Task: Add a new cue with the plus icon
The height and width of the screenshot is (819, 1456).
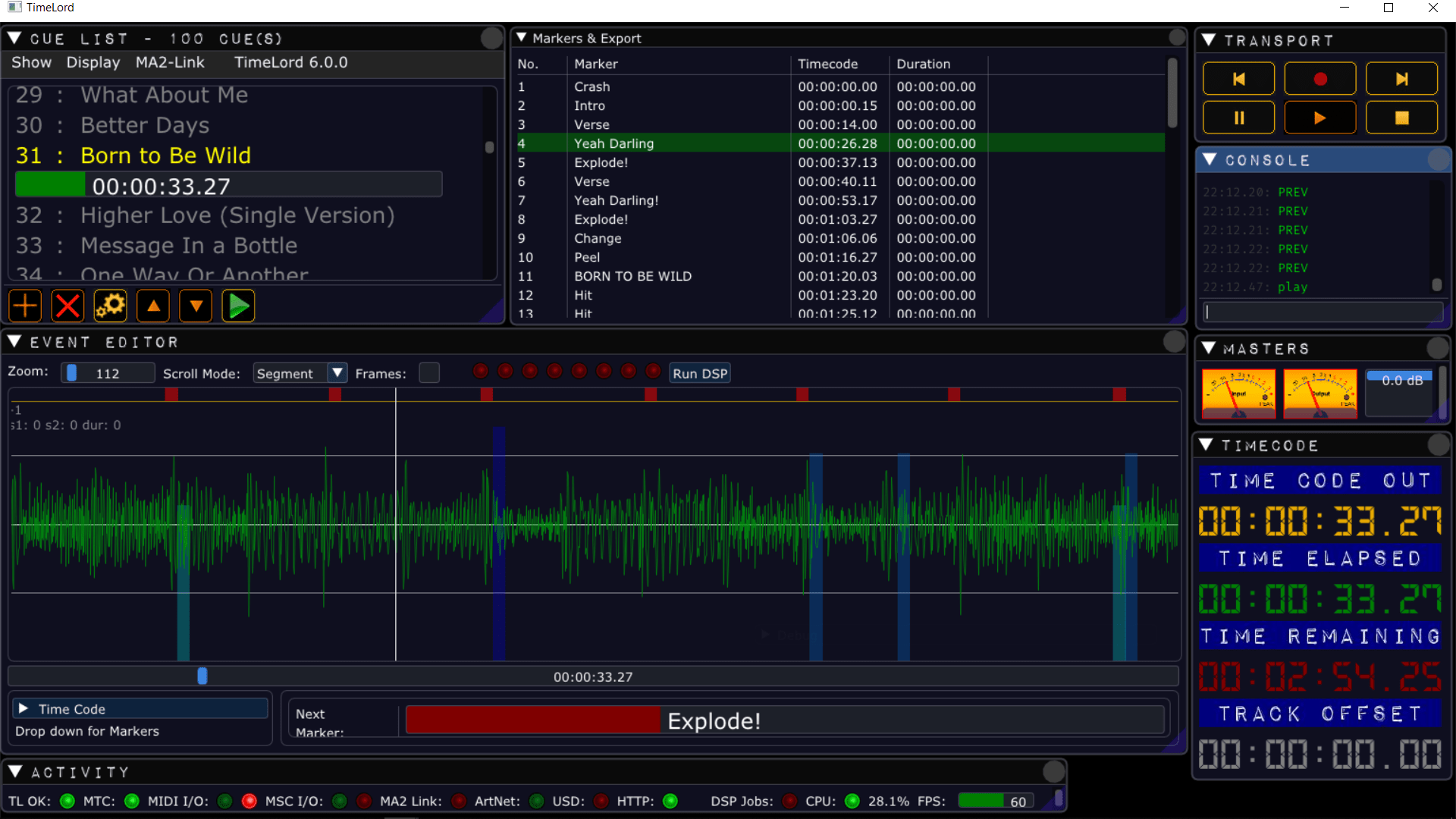Action: point(25,306)
